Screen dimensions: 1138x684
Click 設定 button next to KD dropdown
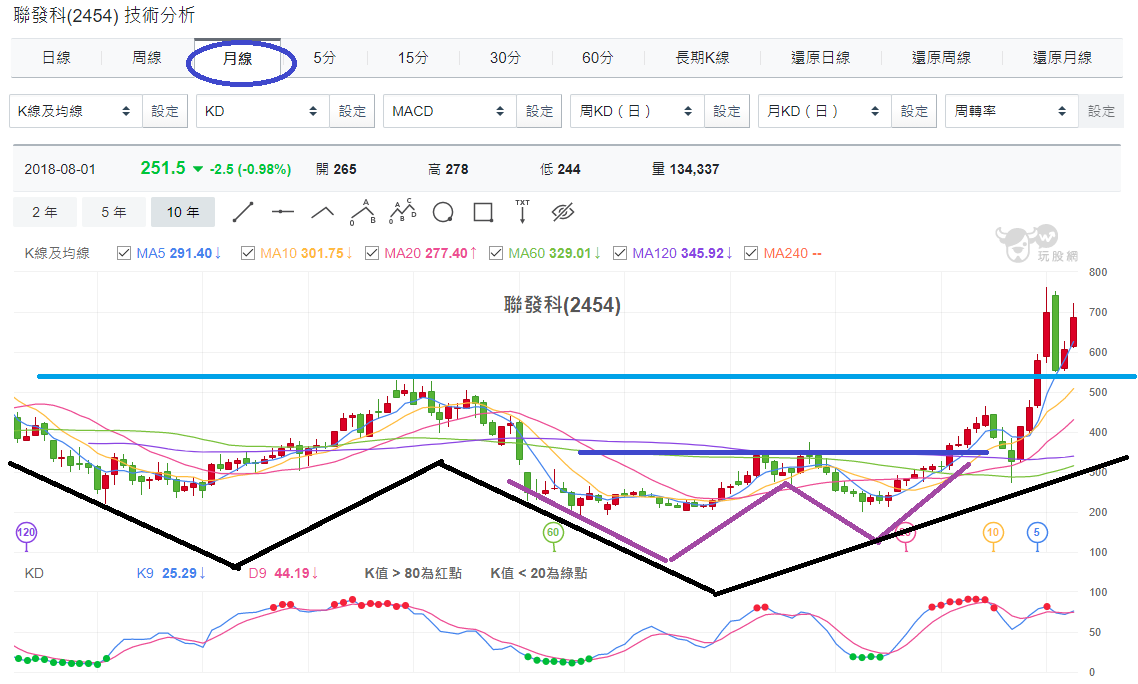(352, 111)
